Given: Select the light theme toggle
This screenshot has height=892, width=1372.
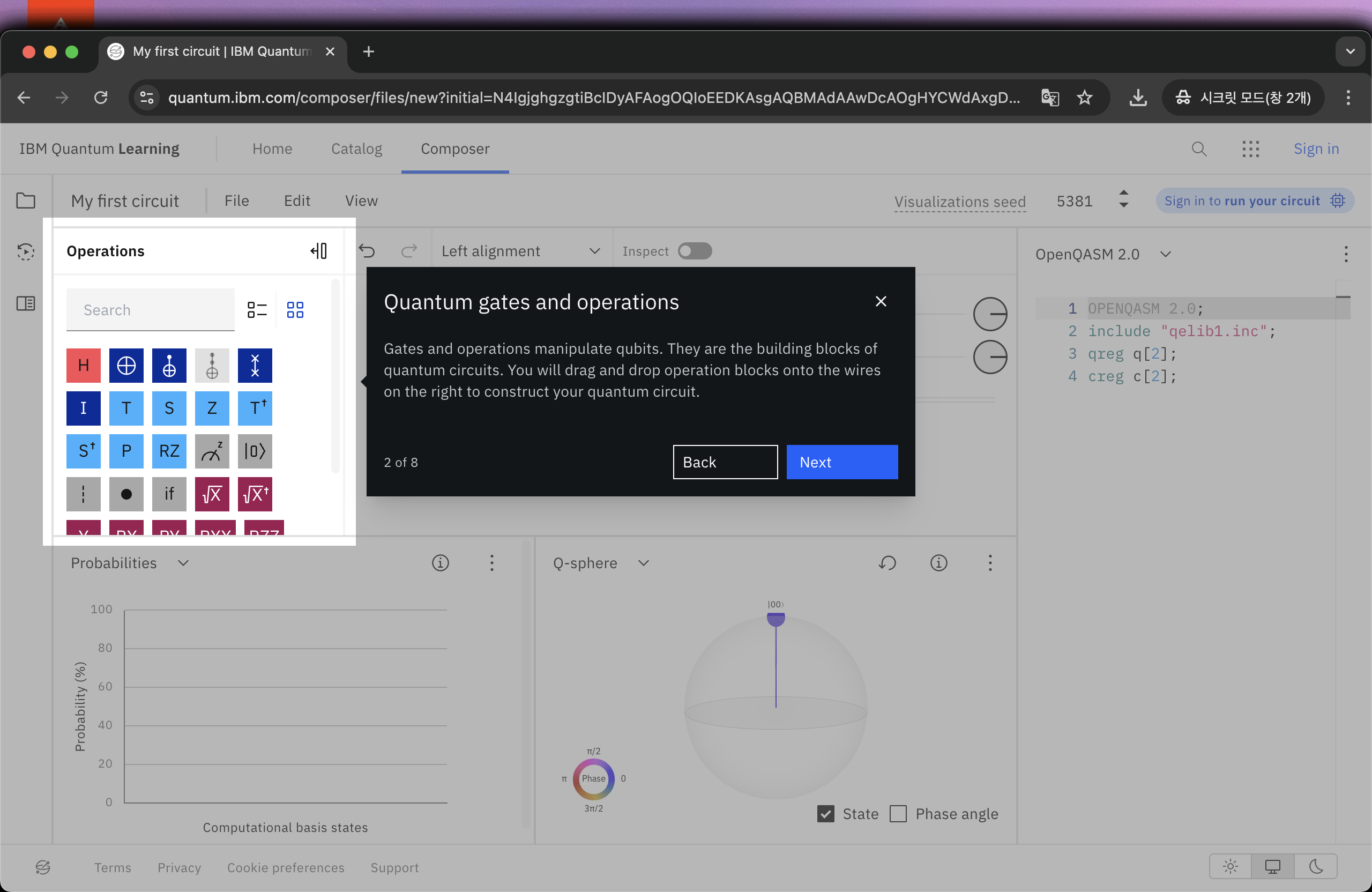Looking at the screenshot, I should [x=1230, y=866].
